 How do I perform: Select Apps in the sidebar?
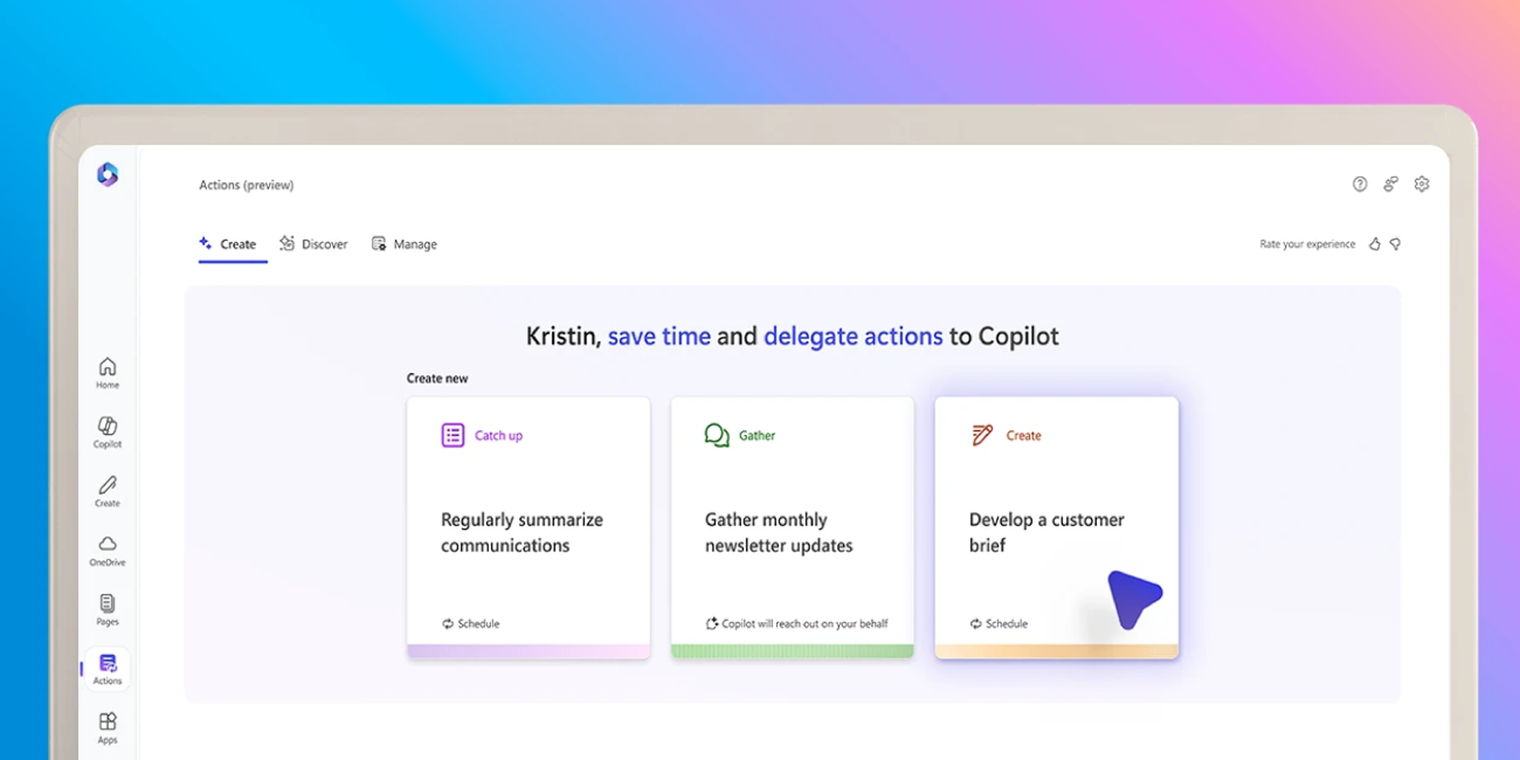click(x=107, y=727)
